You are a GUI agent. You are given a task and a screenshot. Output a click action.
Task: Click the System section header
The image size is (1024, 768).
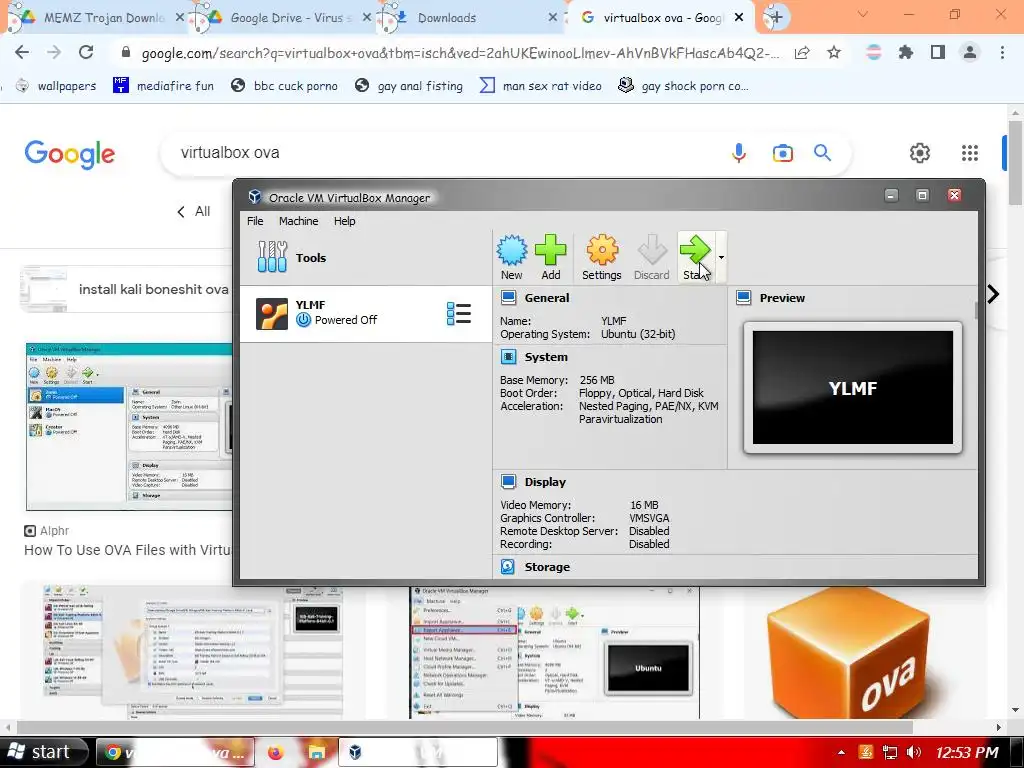pyautogui.click(x=546, y=357)
